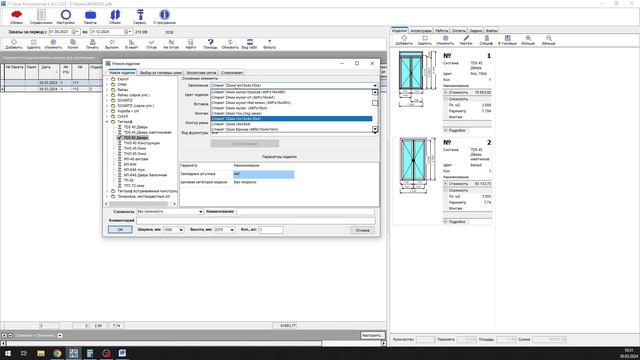Open the Фильтр funnel icon

tap(269, 44)
